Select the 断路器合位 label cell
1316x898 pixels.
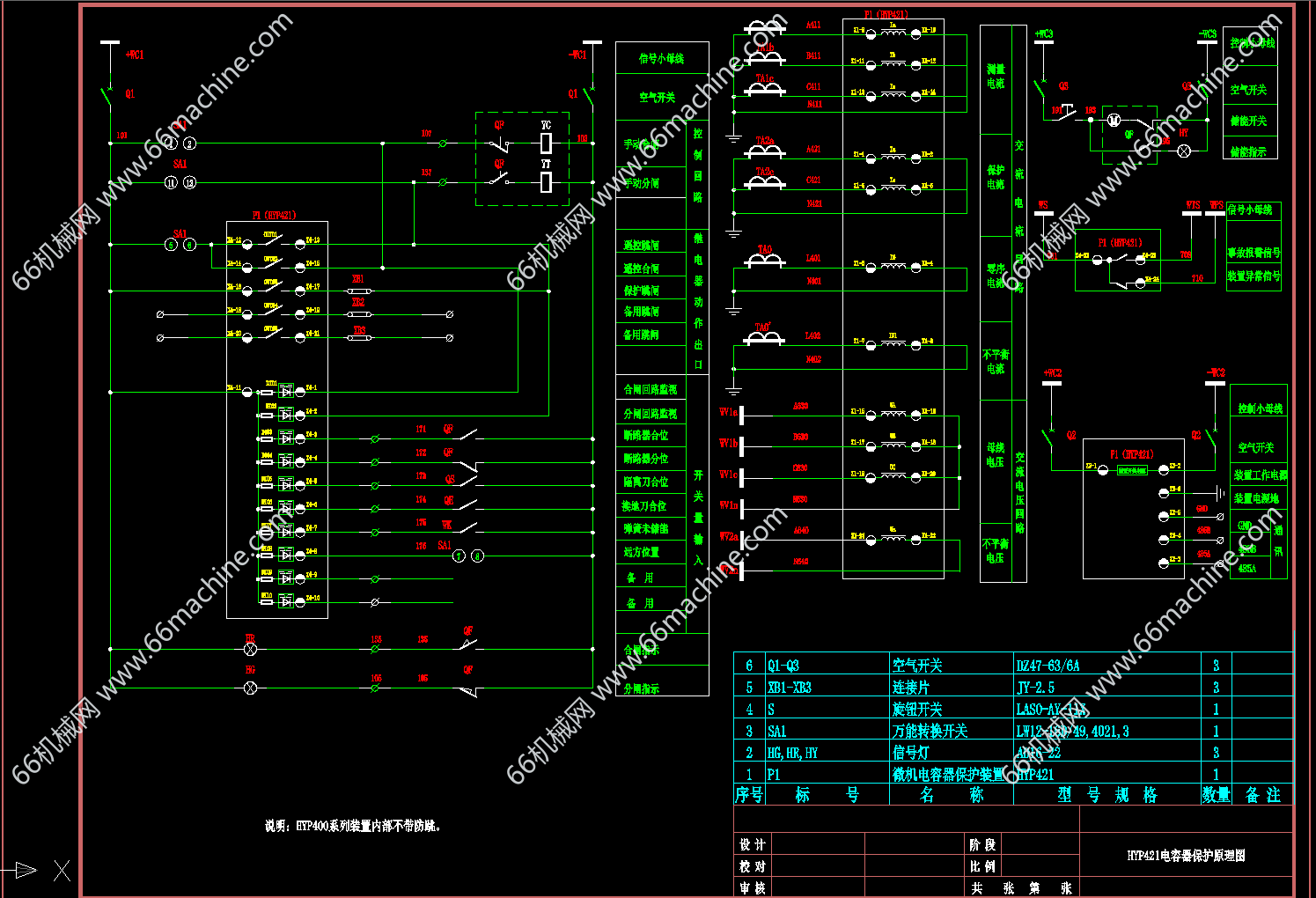(x=646, y=436)
